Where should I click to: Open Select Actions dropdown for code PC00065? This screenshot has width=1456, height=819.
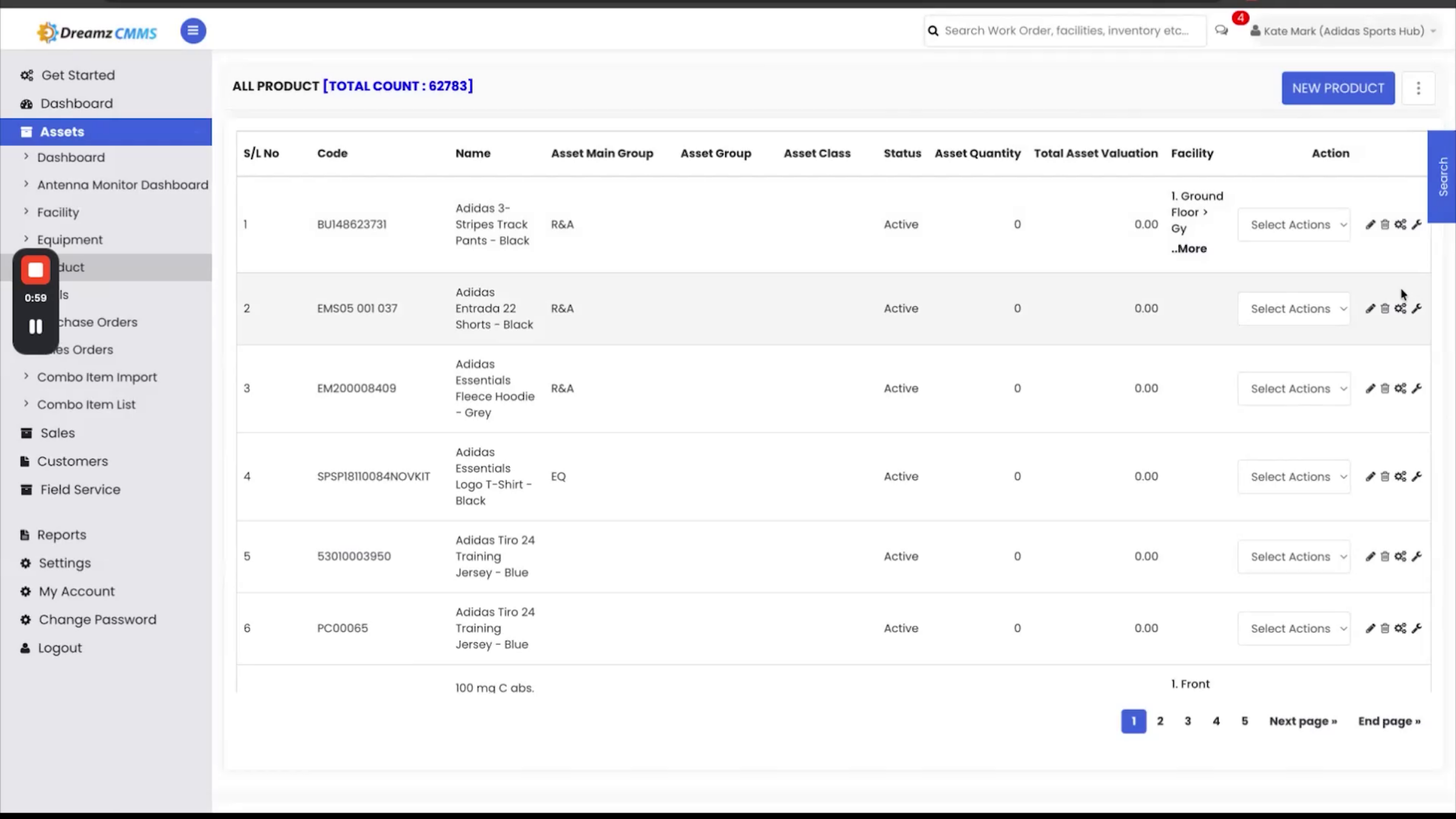1294,629
